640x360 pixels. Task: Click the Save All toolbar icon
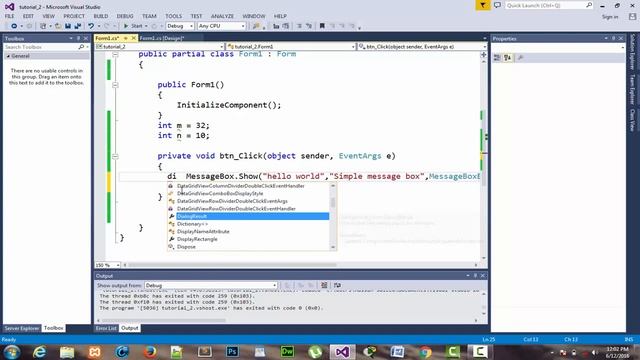[78, 26]
